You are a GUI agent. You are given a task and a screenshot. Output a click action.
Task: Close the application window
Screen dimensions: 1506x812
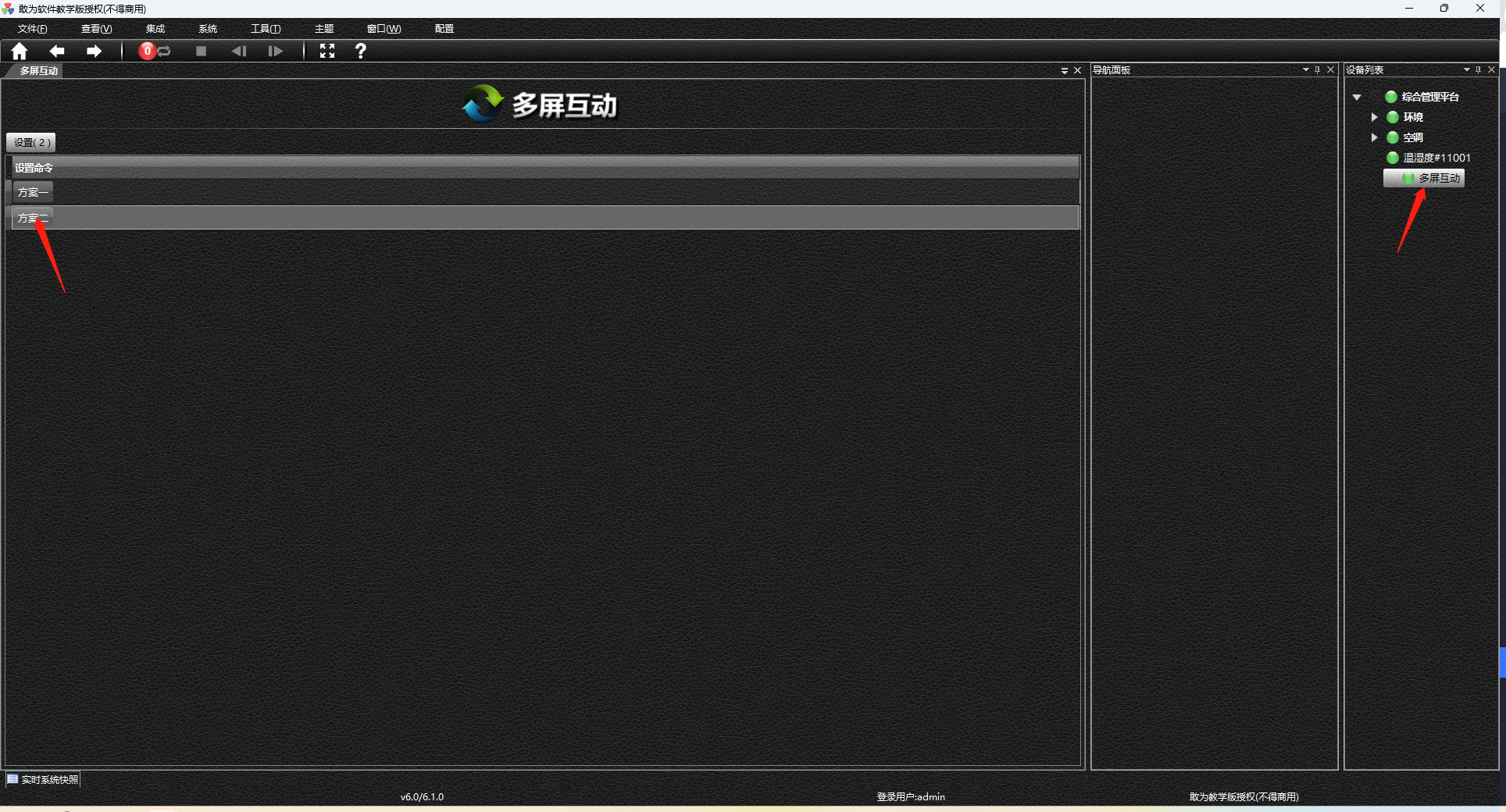1480,9
